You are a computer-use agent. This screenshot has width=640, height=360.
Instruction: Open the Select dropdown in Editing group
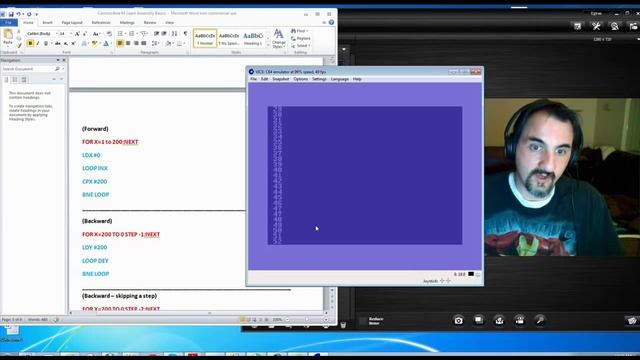(300, 46)
